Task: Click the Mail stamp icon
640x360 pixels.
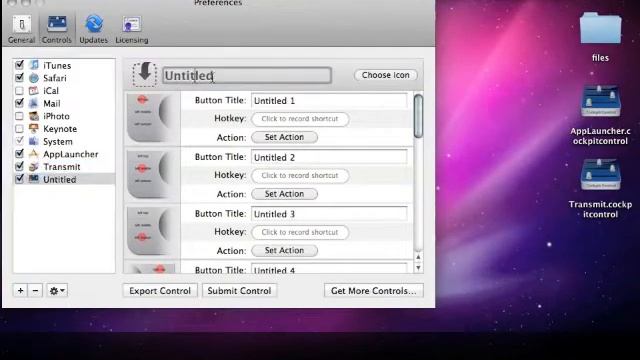Action: click(34, 103)
